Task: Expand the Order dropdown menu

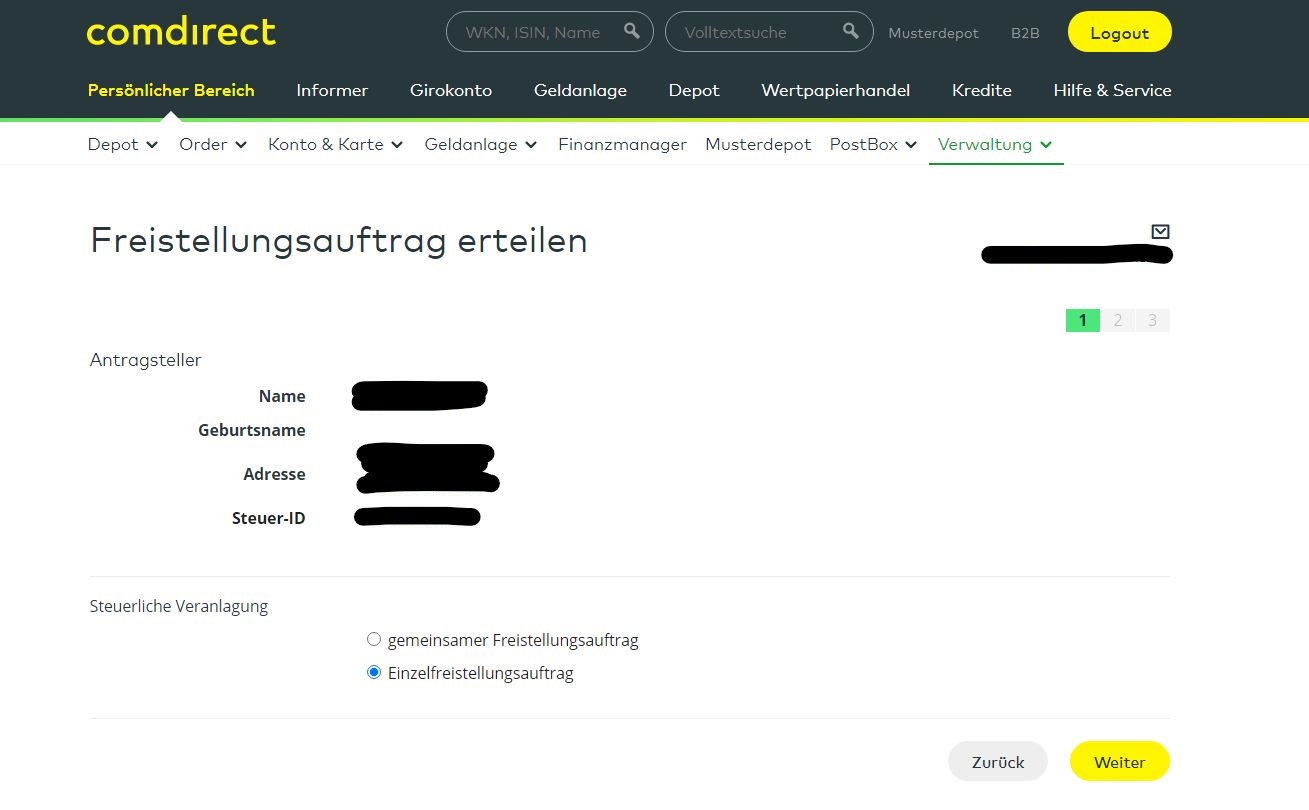Action: coord(213,145)
